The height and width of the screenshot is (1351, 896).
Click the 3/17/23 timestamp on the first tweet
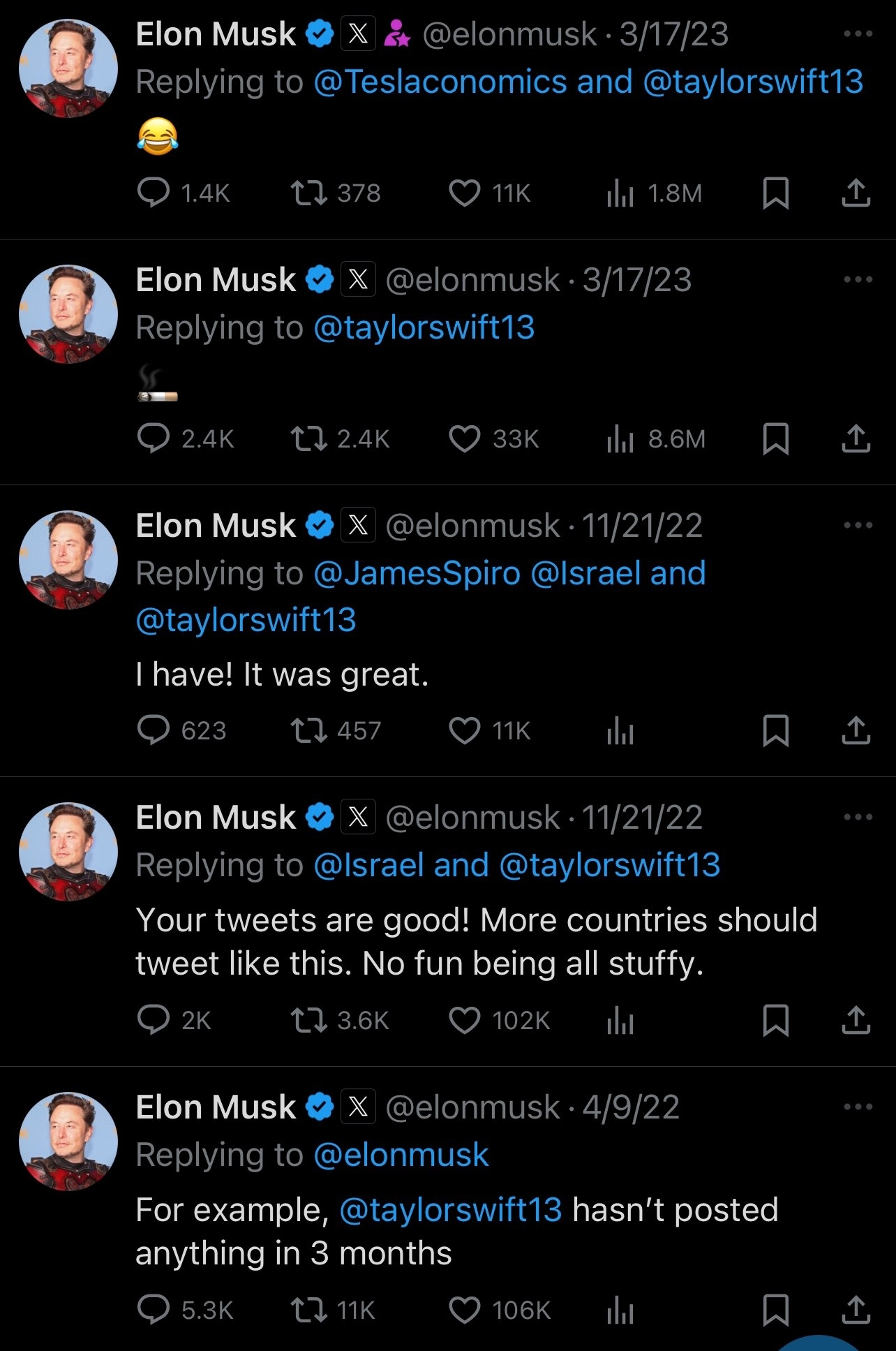pos(674,32)
